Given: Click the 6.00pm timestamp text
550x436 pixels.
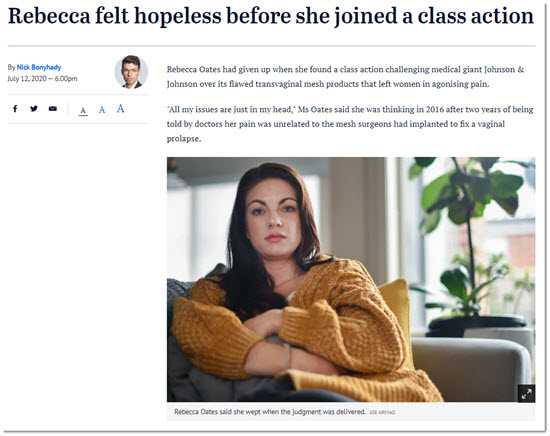Looking at the screenshot, I should [66, 79].
